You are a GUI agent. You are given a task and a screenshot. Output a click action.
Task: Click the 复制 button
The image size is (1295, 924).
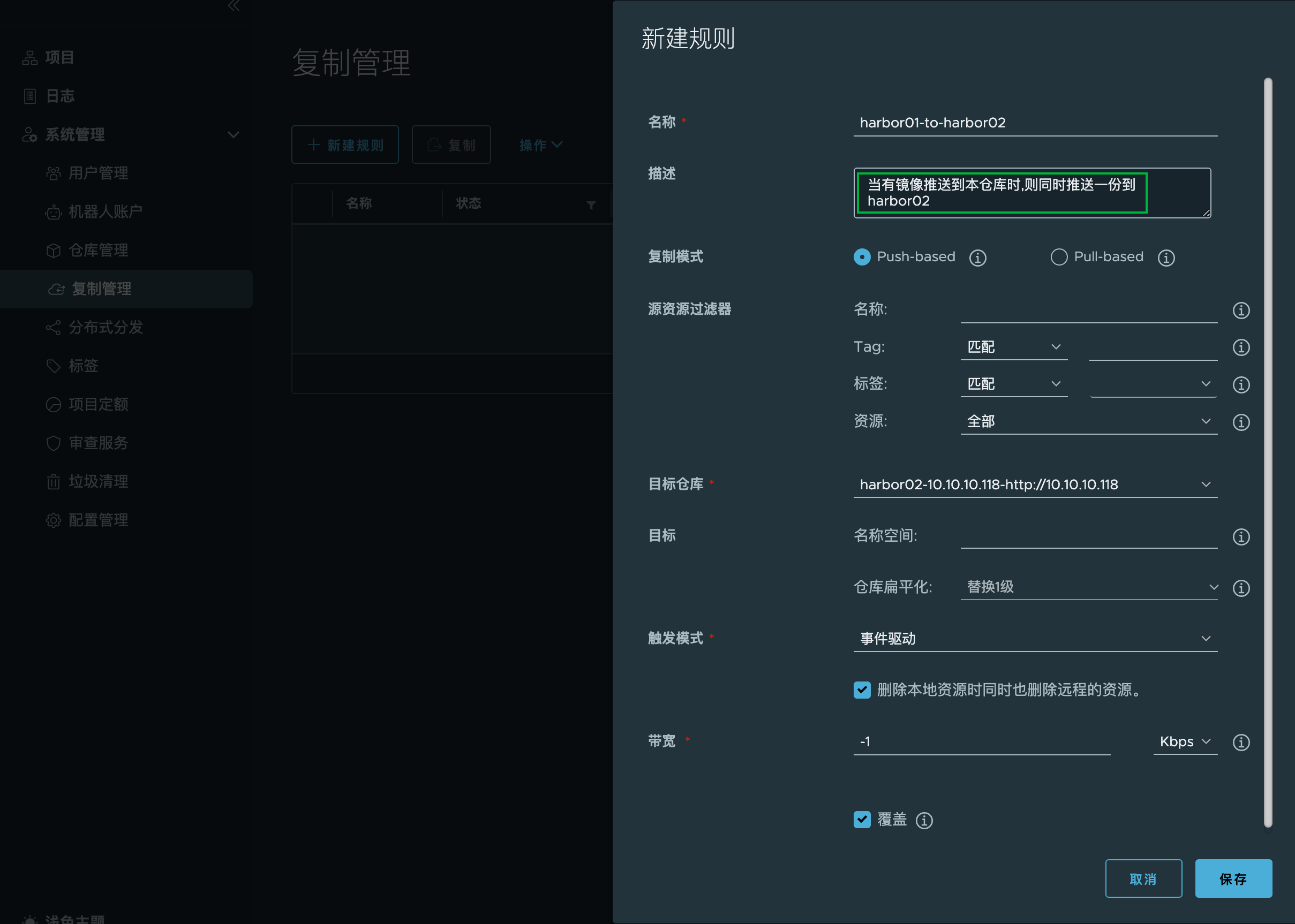451,145
